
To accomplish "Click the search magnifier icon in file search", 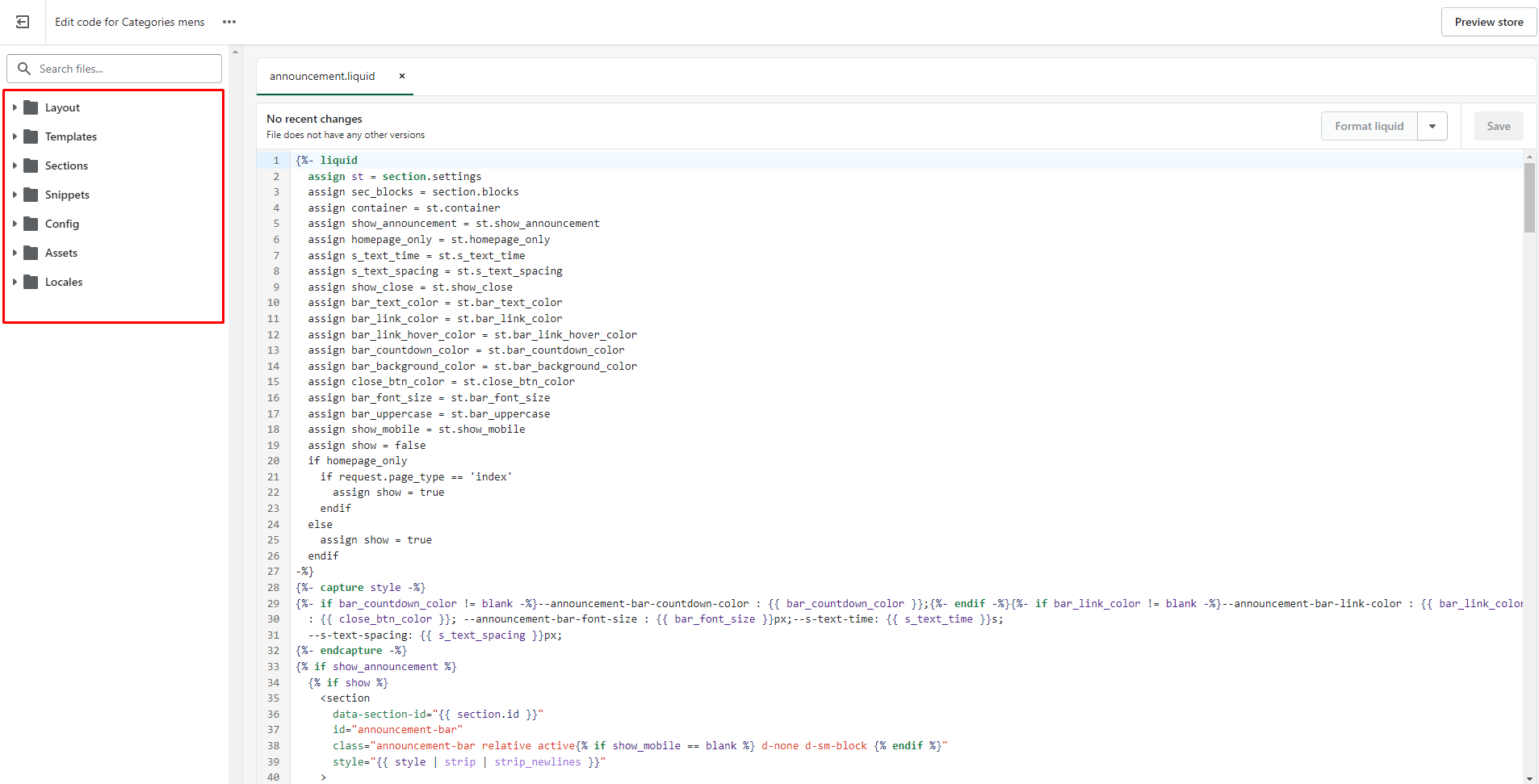I will coord(25,69).
